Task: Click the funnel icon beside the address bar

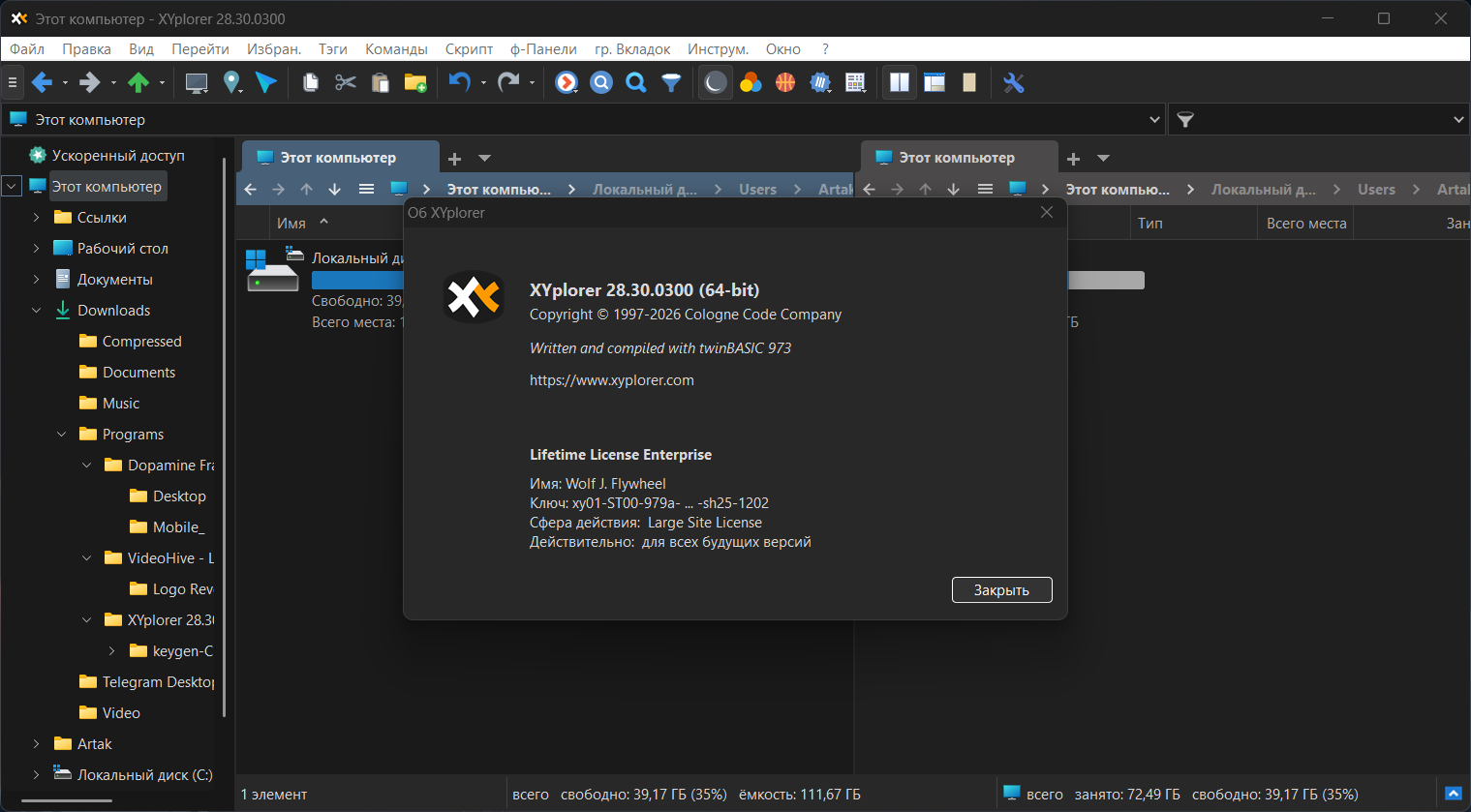Action: [1185, 120]
